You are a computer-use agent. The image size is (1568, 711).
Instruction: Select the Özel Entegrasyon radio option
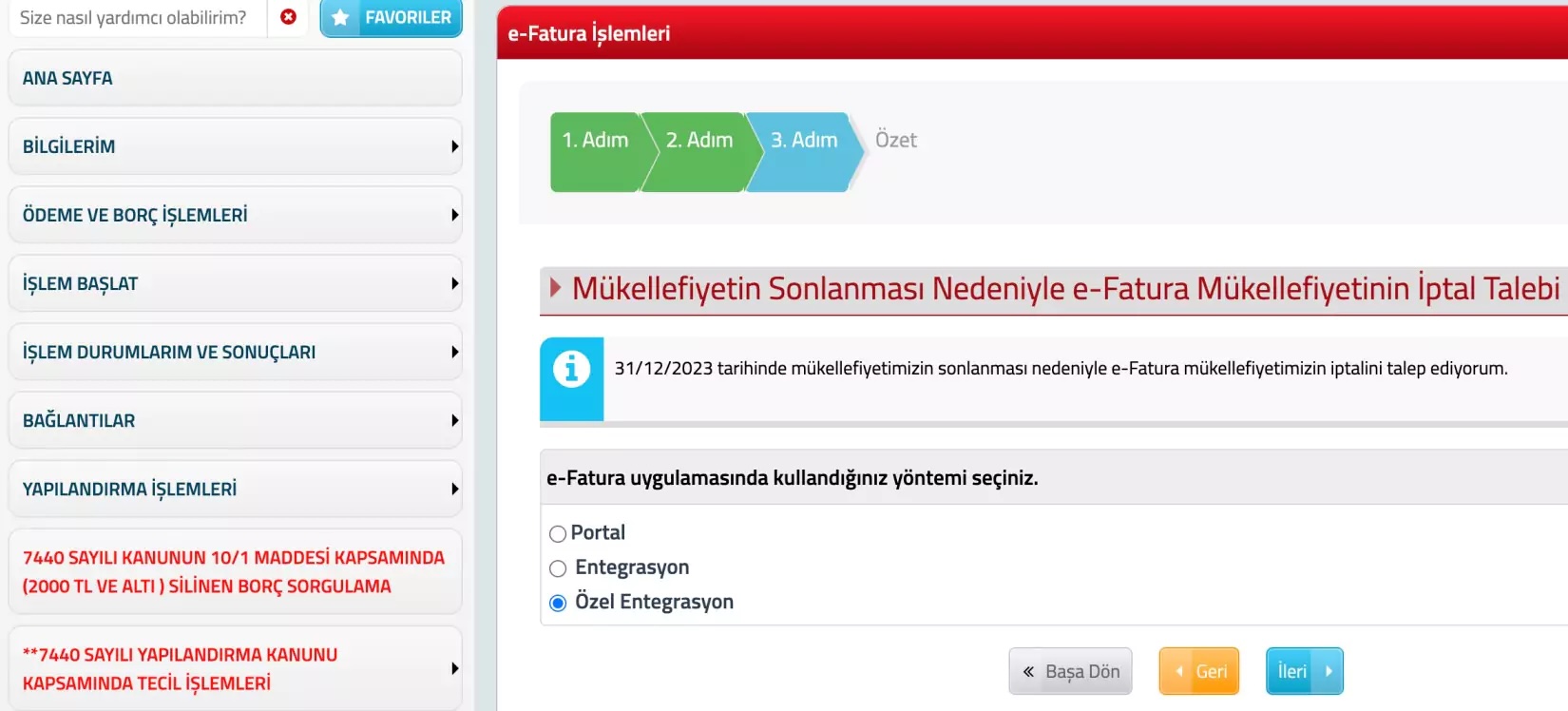click(x=558, y=603)
